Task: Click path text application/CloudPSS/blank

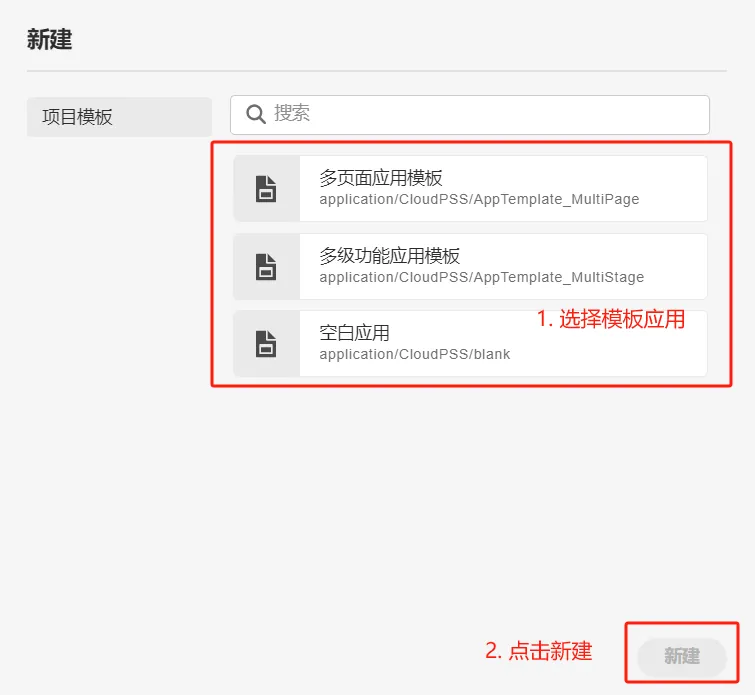Action: tap(415, 354)
